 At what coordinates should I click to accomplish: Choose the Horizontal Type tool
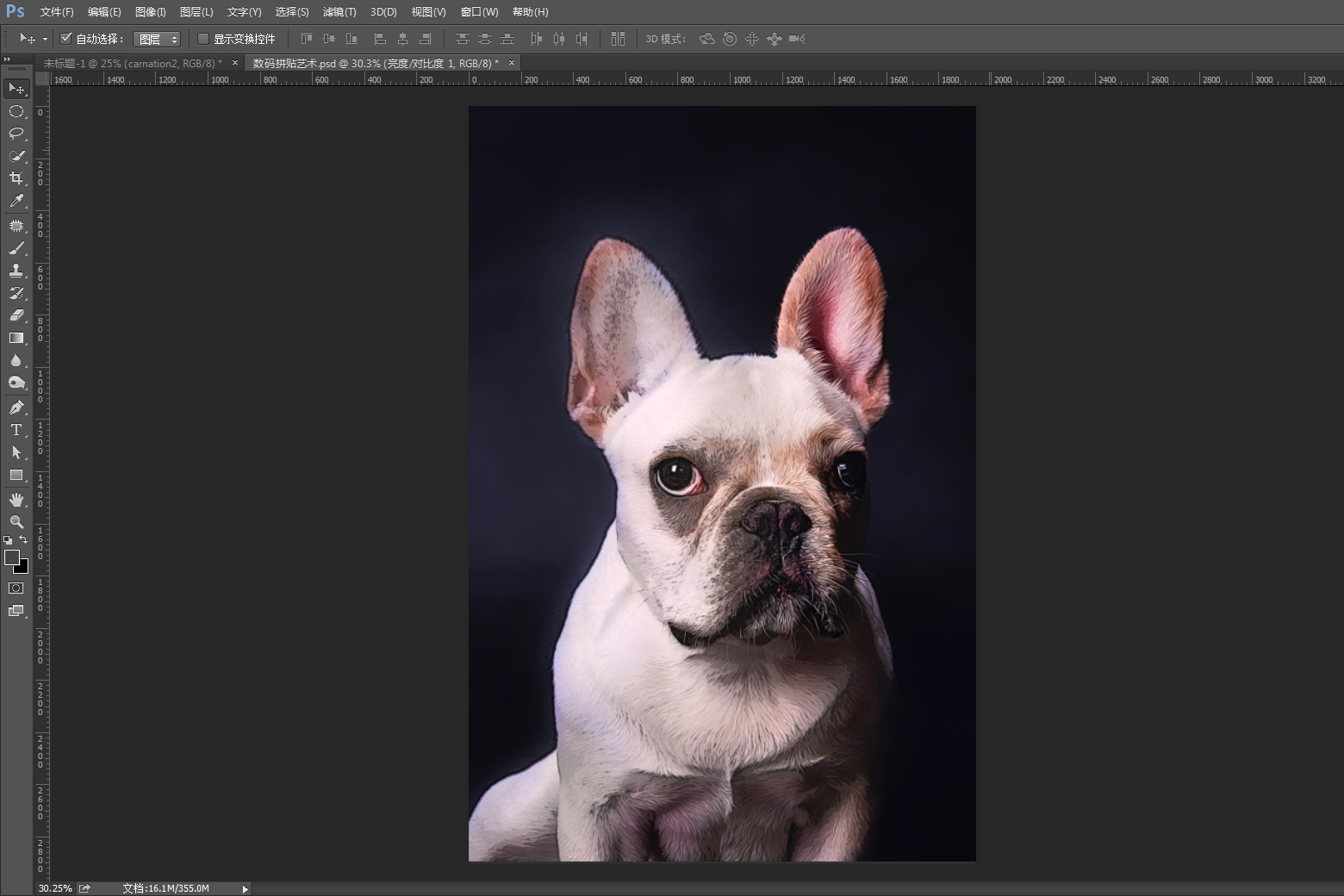16,430
